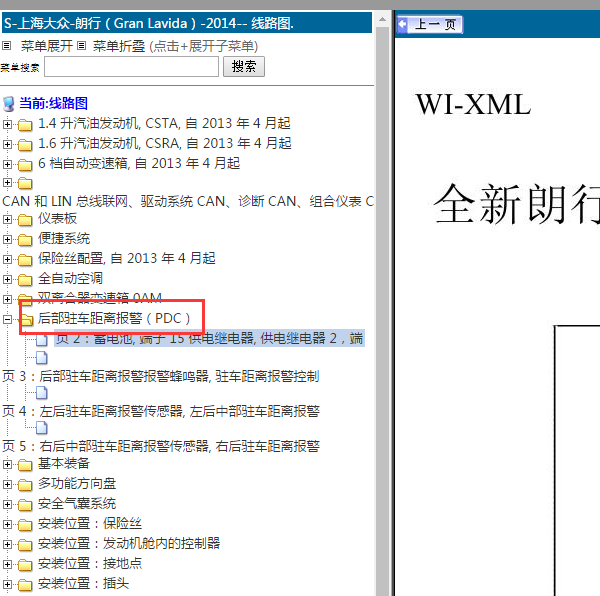
Task: Click left panel scrollbar up arrow
Action: [x=382, y=20]
